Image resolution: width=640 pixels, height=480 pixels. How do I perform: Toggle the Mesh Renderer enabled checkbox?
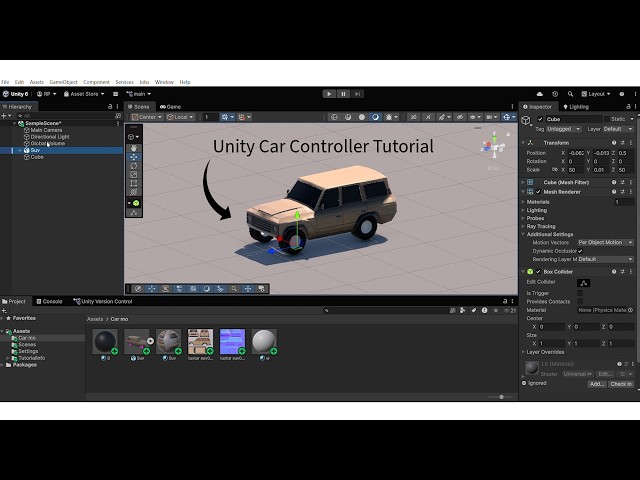pyautogui.click(x=538, y=192)
